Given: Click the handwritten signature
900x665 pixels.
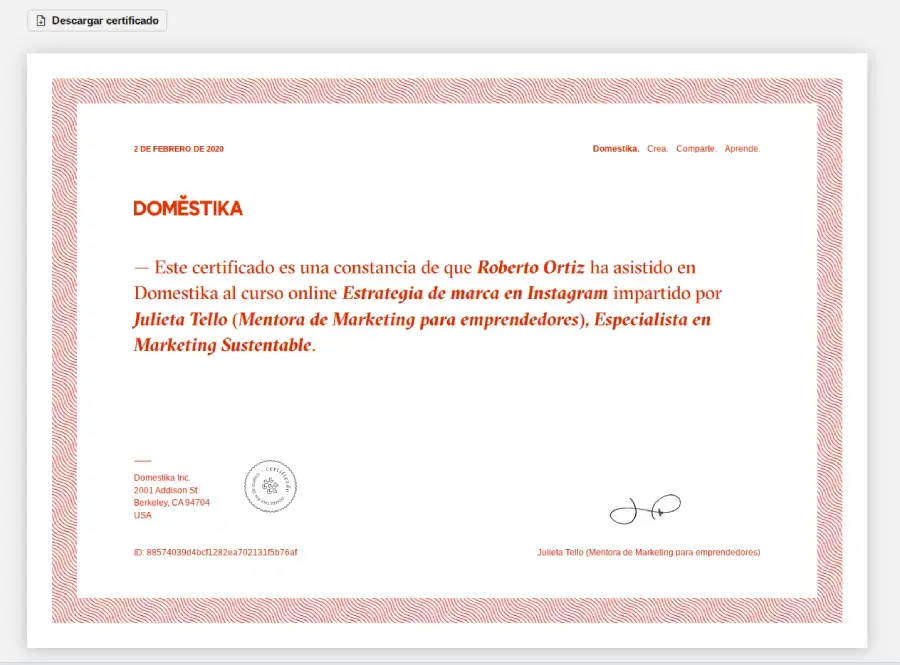Looking at the screenshot, I should pos(645,509).
